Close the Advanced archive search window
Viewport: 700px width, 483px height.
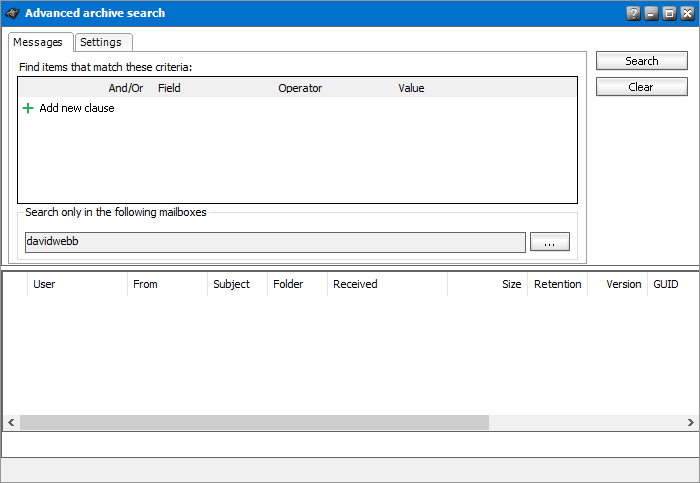point(687,13)
